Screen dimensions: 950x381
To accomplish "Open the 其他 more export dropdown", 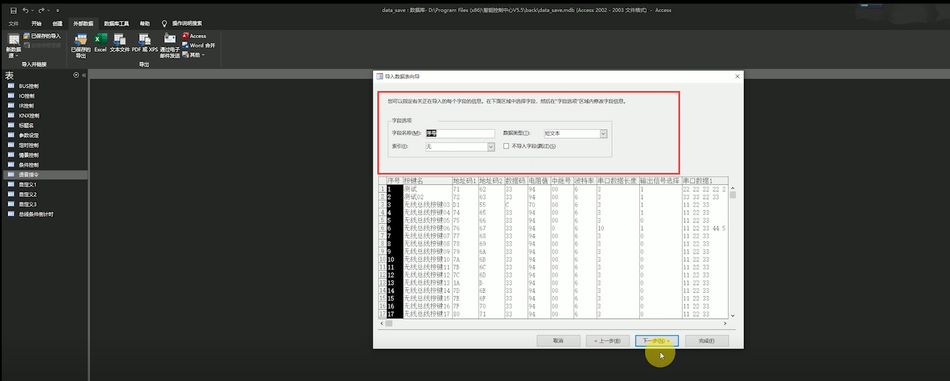I will [193, 55].
